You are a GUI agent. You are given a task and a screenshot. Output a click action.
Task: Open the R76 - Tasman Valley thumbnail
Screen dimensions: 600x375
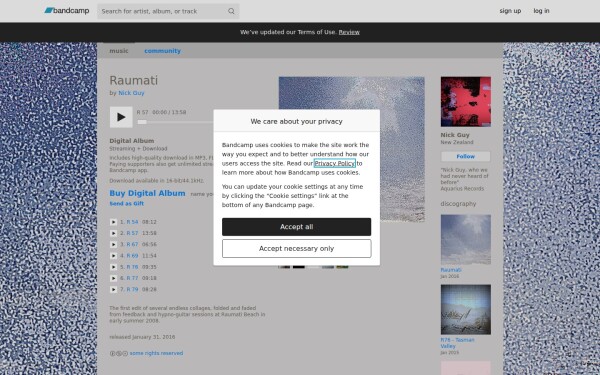pyautogui.click(x=466, y=310)
